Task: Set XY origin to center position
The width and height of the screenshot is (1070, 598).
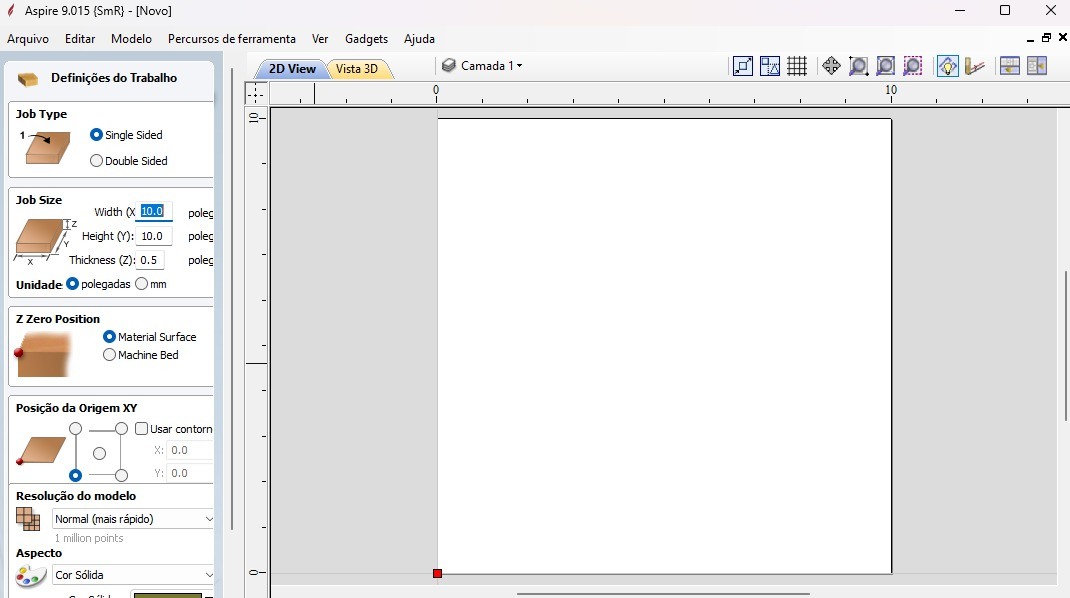Action: 100,453
